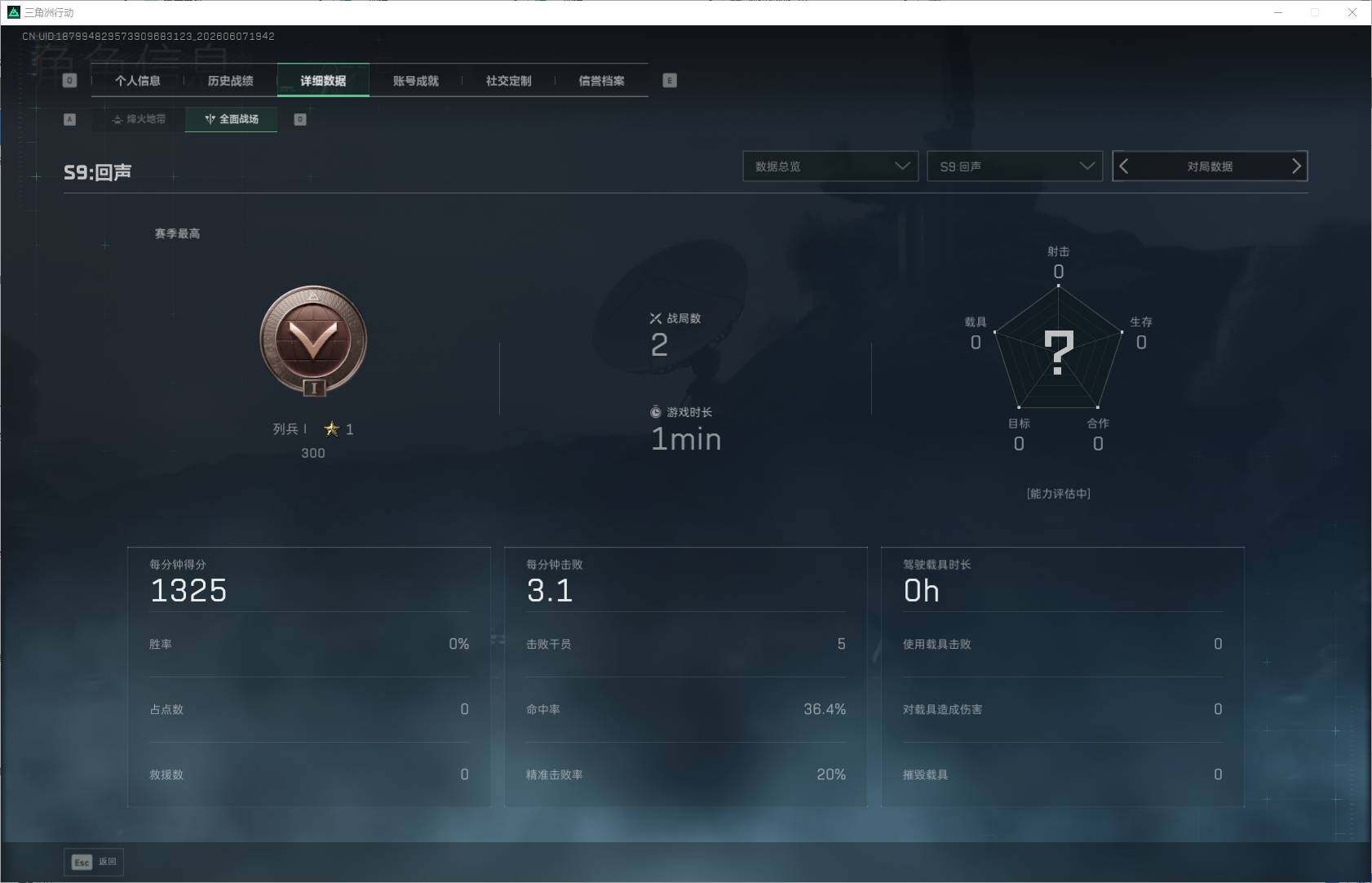Click the 摧毁载具 row

pyautogui.click(x=1063, y=774)
